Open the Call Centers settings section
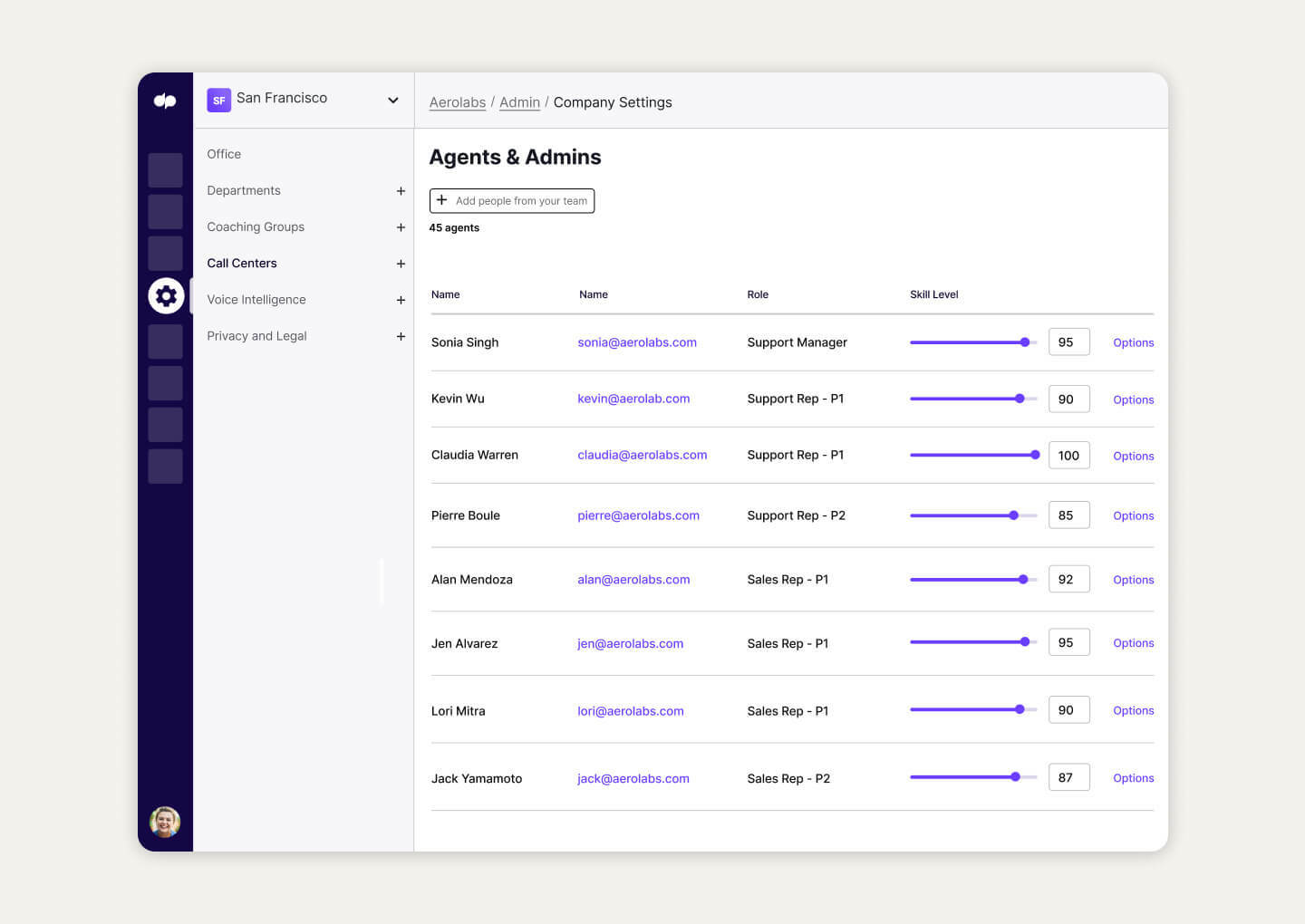Screen dimensions: 1305x924 (x=242, y=263)
